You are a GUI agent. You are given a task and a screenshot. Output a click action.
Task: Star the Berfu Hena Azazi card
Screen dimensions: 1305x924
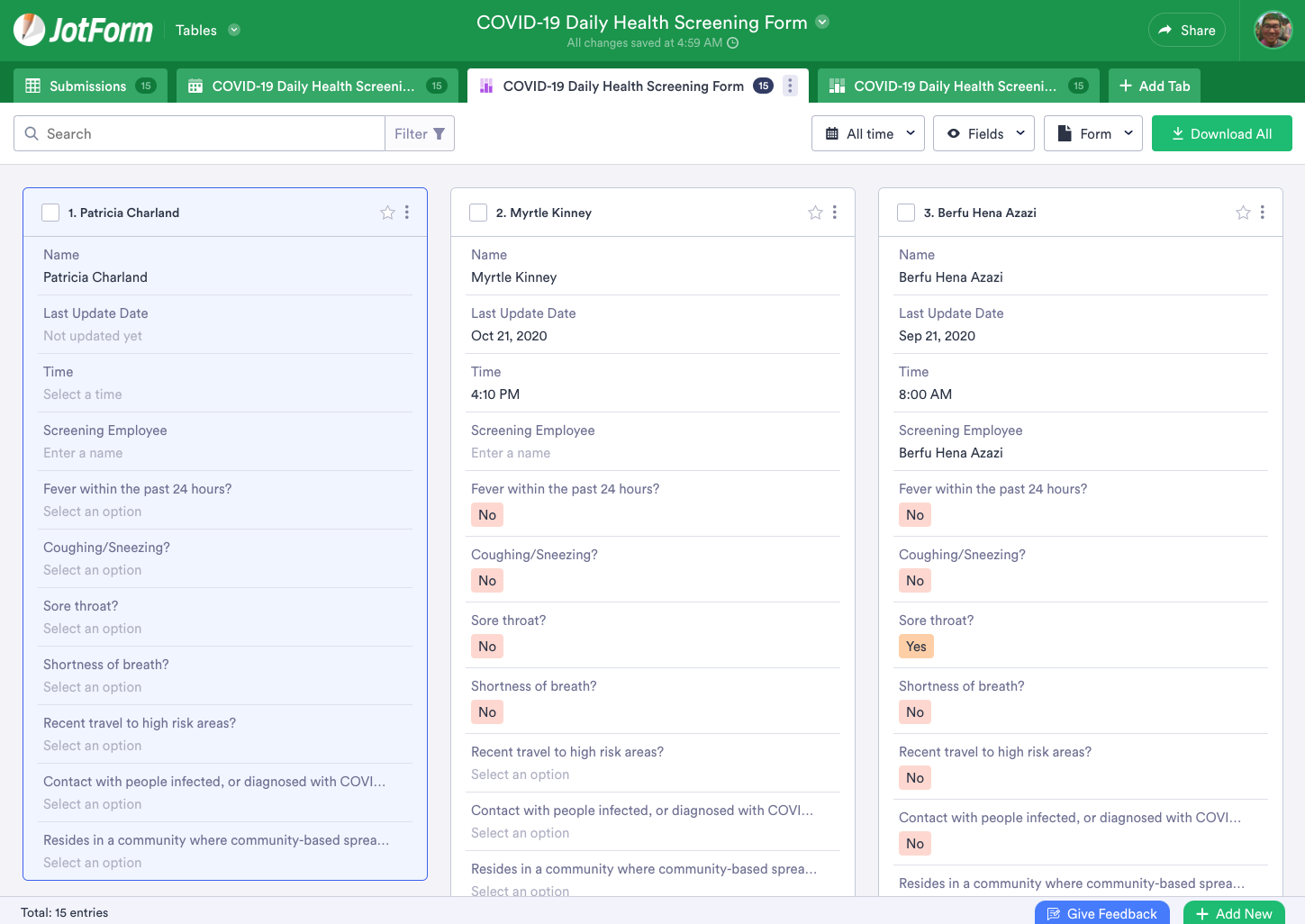pyautogui.click(x=1243, y=213)
